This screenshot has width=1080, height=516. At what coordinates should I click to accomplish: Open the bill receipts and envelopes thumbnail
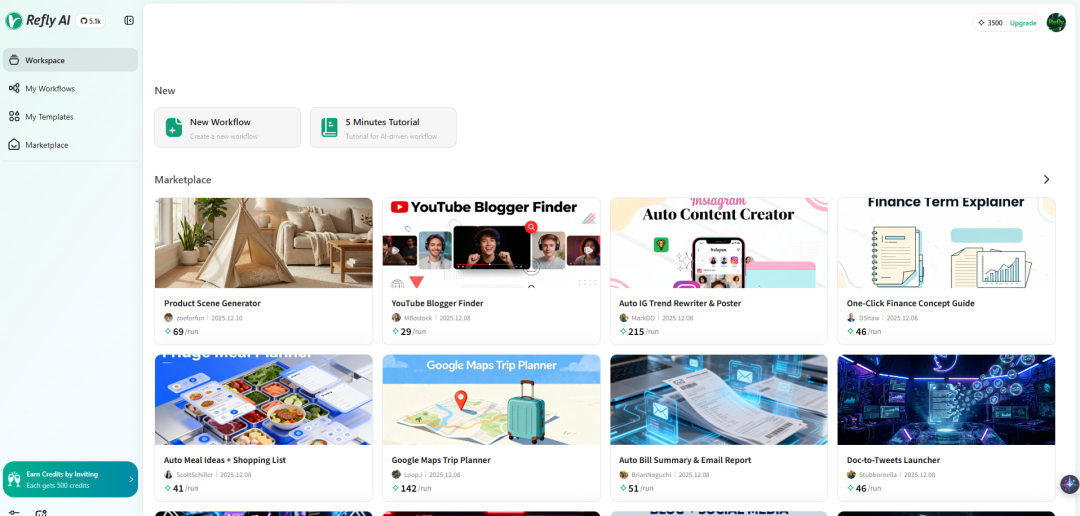click(719, 400)
